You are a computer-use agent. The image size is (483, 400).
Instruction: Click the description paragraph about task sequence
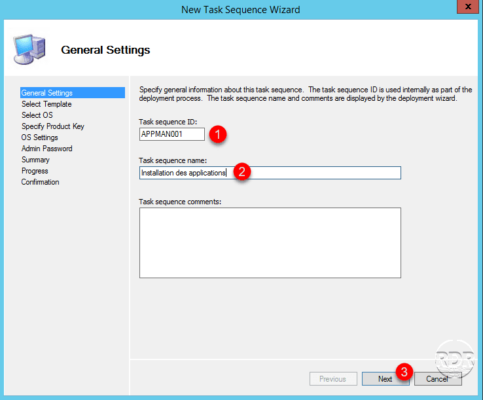coord(305,94)
